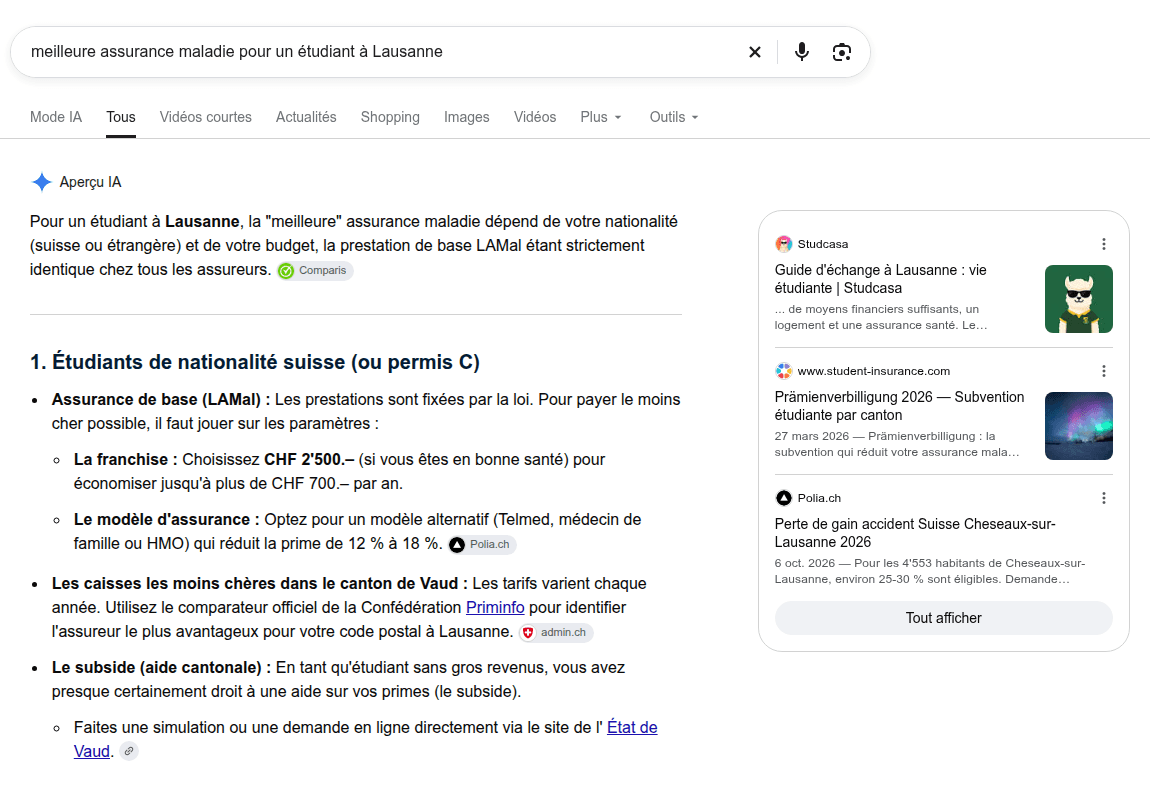The height and width of the screenshot is (790, 1150).
Task: Open the Studcasa llama thumbnail
Action: click(1078, 299)
